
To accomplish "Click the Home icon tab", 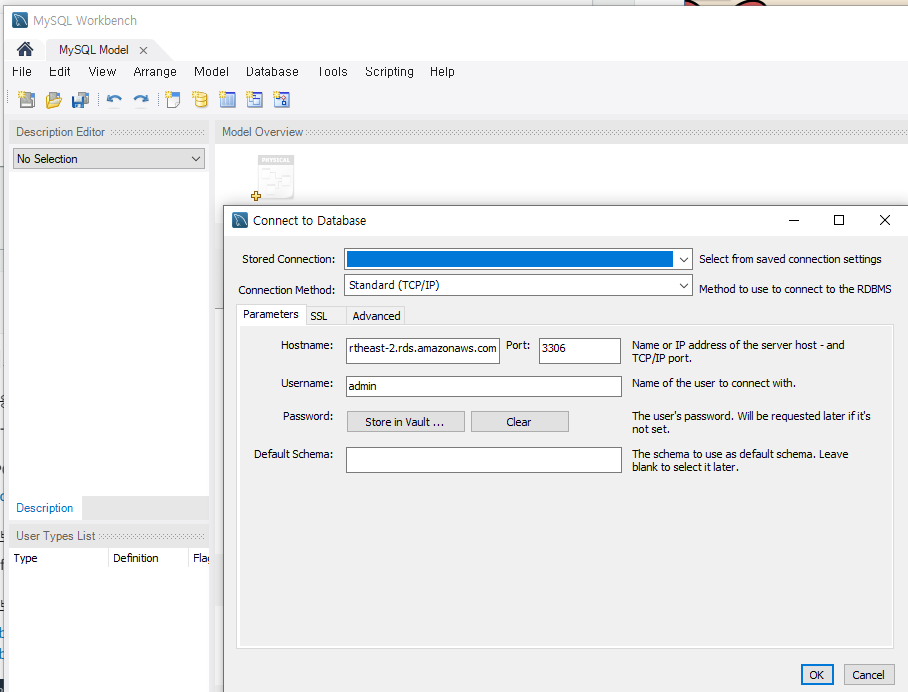I will [x=25, y=49].
